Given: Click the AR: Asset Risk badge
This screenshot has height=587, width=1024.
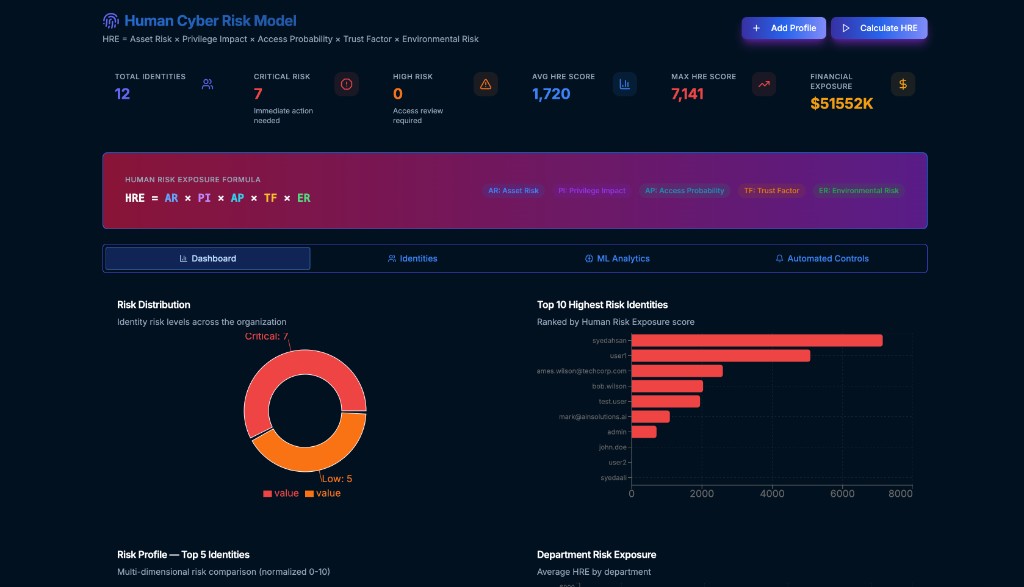Looking at the screenshot, I should [513, 191].
